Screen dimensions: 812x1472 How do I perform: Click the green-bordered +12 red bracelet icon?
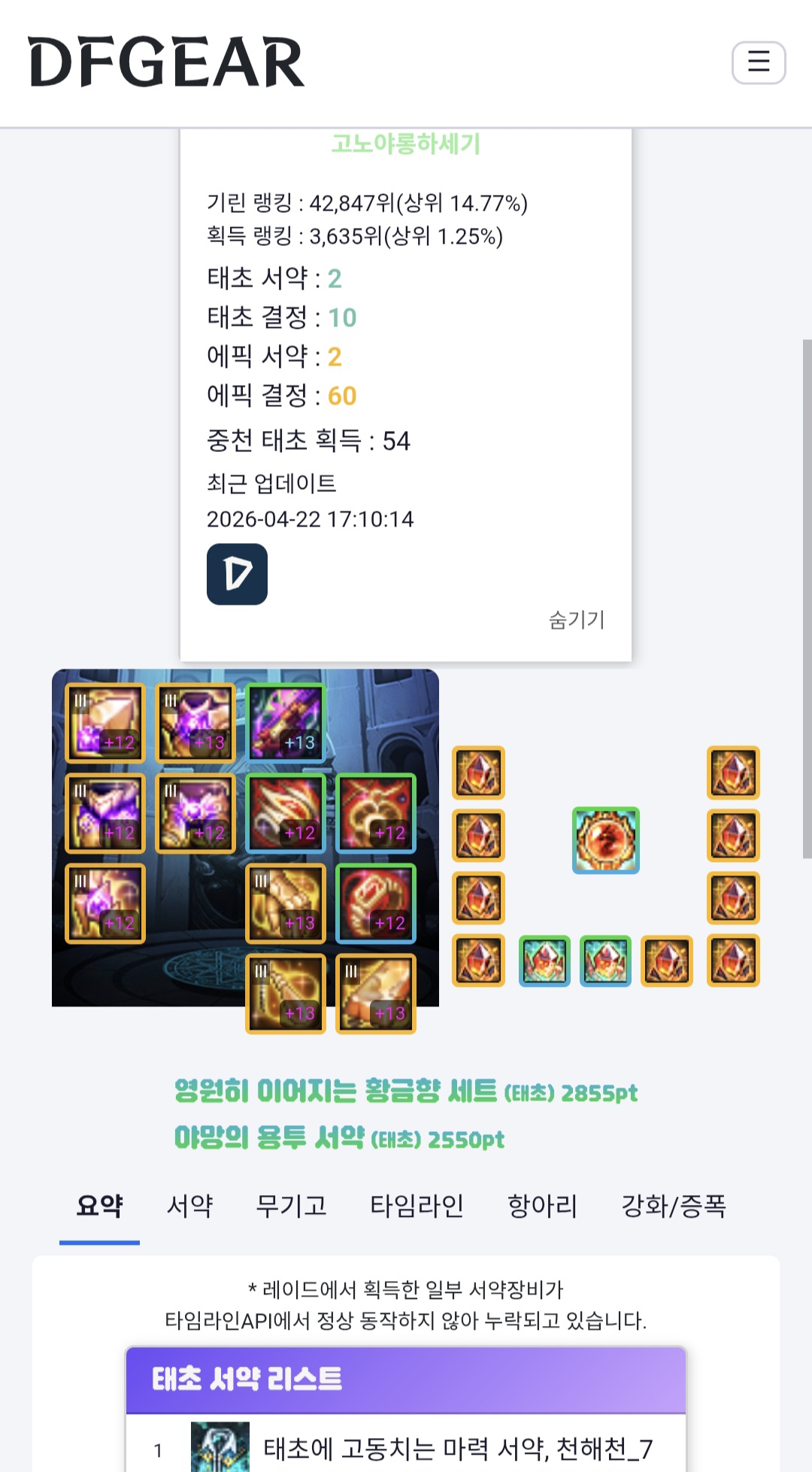[x=286, y=813]
